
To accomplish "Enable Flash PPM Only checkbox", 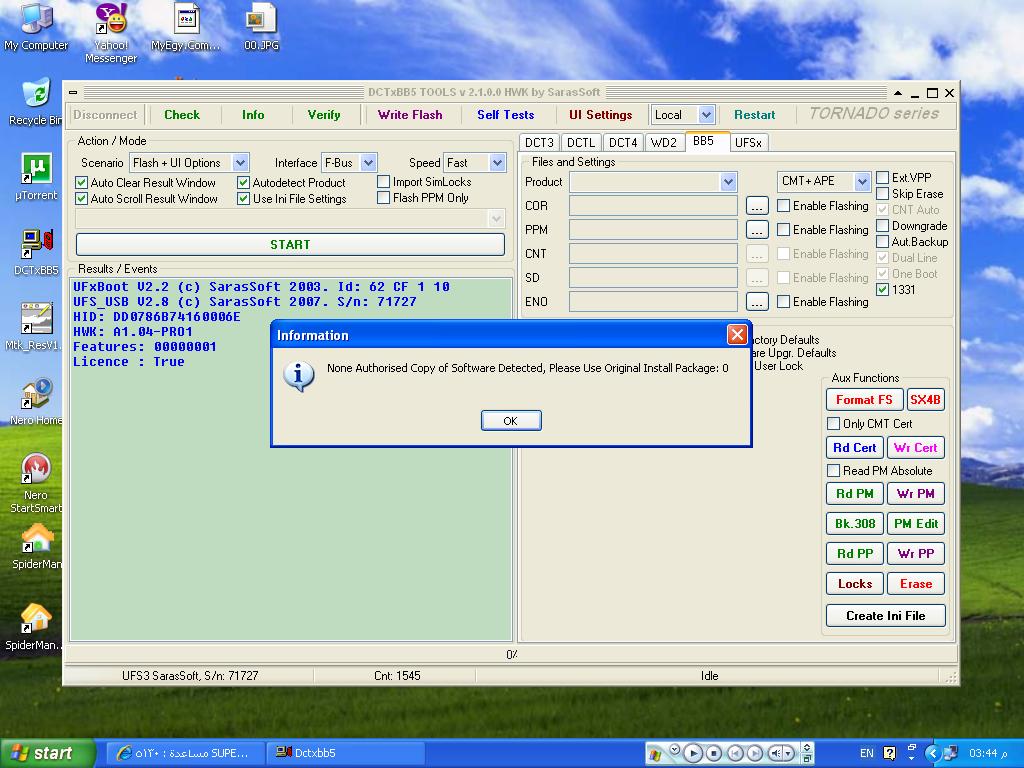I will [x=384, y=197].
